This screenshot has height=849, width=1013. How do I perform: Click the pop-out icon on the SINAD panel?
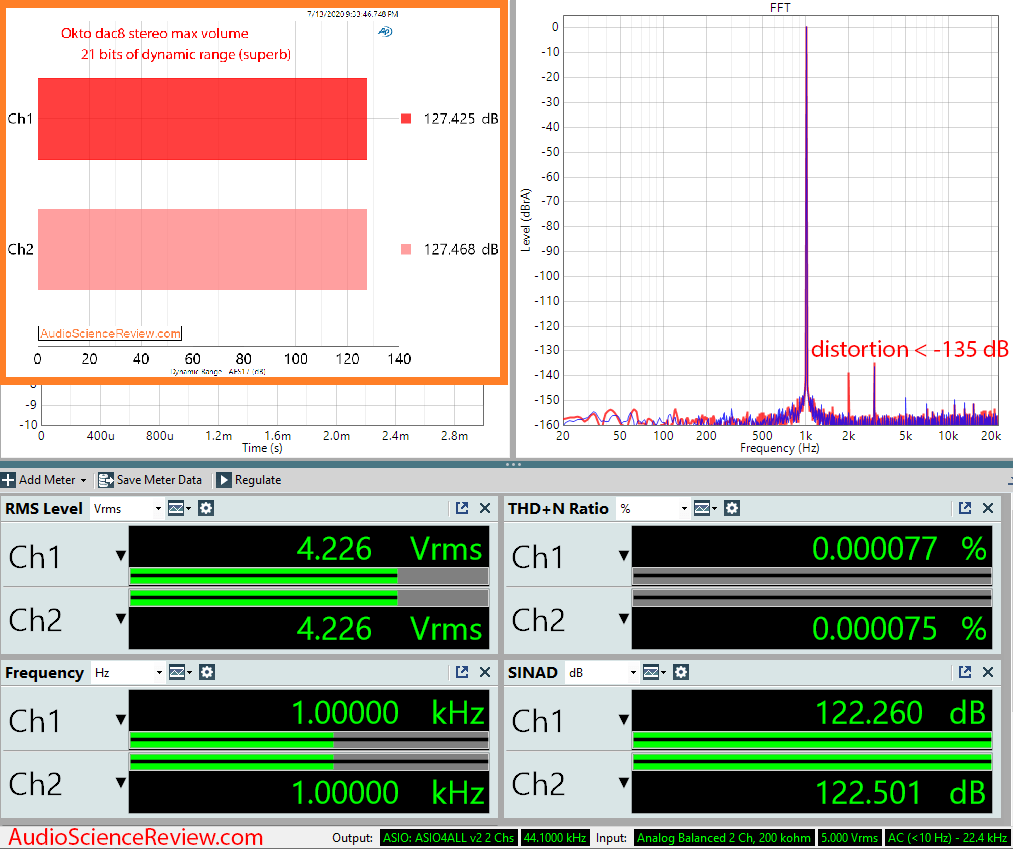point(963,672)
